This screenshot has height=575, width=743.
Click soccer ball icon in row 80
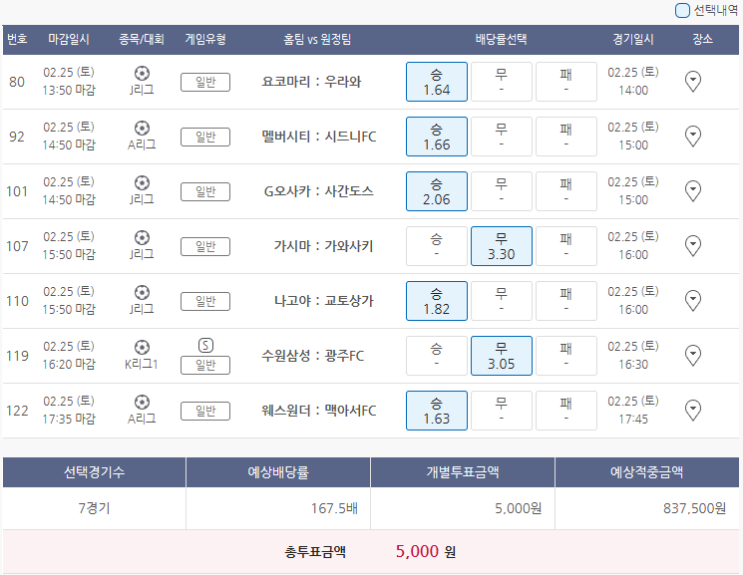(x=142, y=73)
